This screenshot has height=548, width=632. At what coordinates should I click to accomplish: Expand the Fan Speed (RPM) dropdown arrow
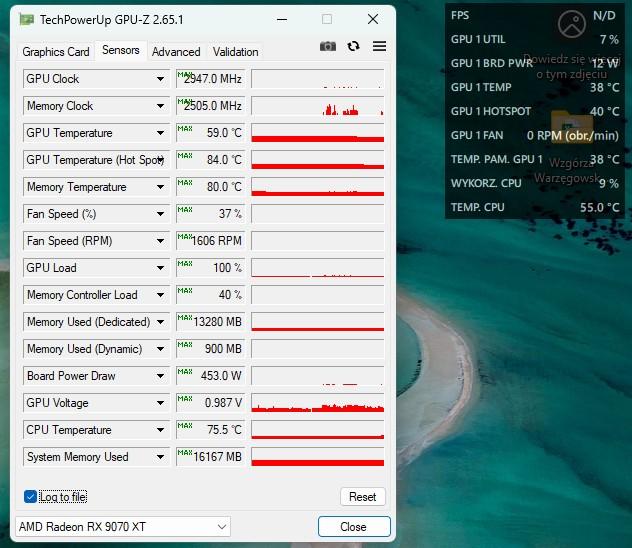pyautogui.click(x=160, y=241)
